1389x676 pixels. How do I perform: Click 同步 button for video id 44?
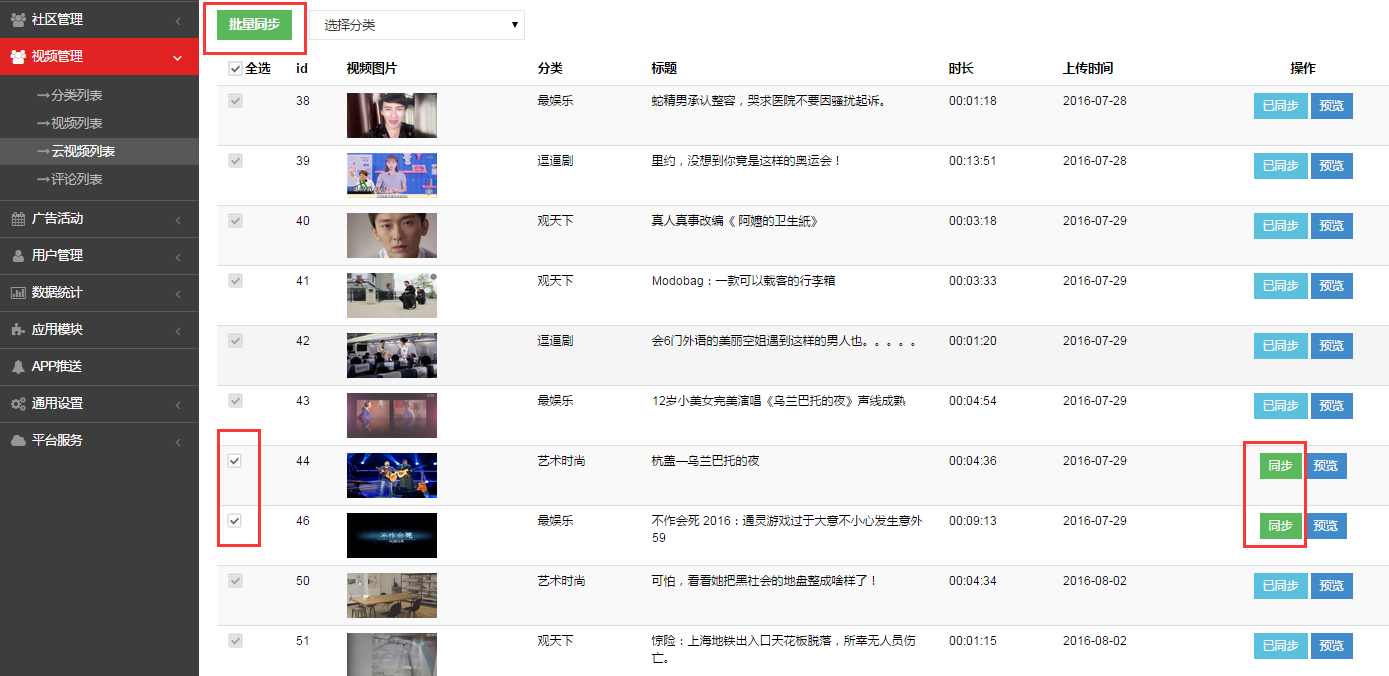pos(1280,466)
